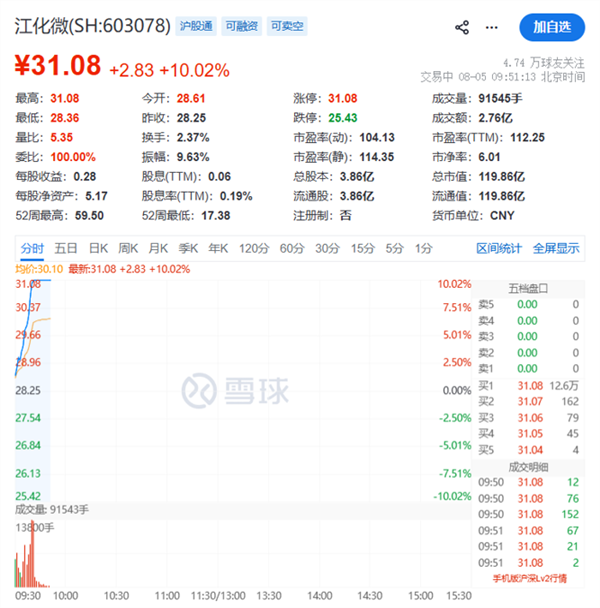Screen dimensions: 600x608
Task: Click the 买5 order row at 31.04
Action: tap(528, 450)
